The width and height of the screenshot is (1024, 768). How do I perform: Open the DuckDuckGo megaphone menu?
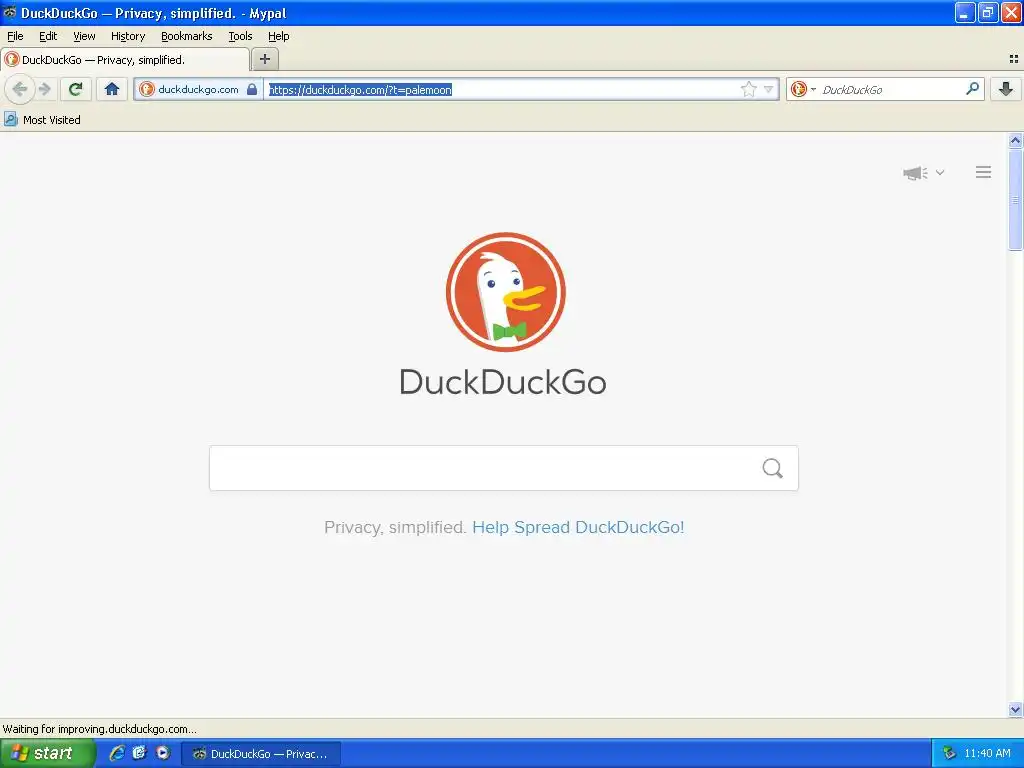(x=923, y=172)
